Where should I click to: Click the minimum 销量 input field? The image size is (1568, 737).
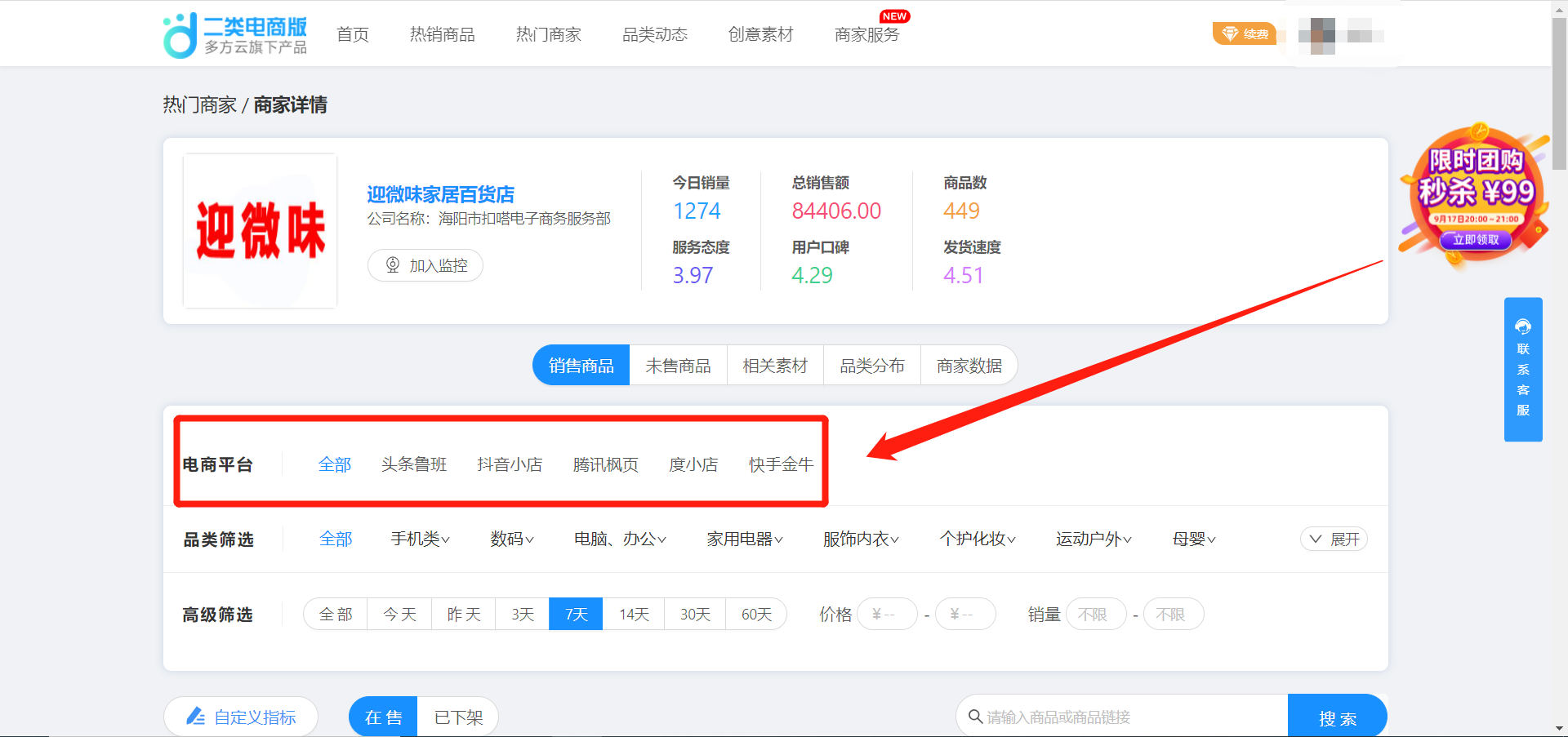click(1096, 614)
